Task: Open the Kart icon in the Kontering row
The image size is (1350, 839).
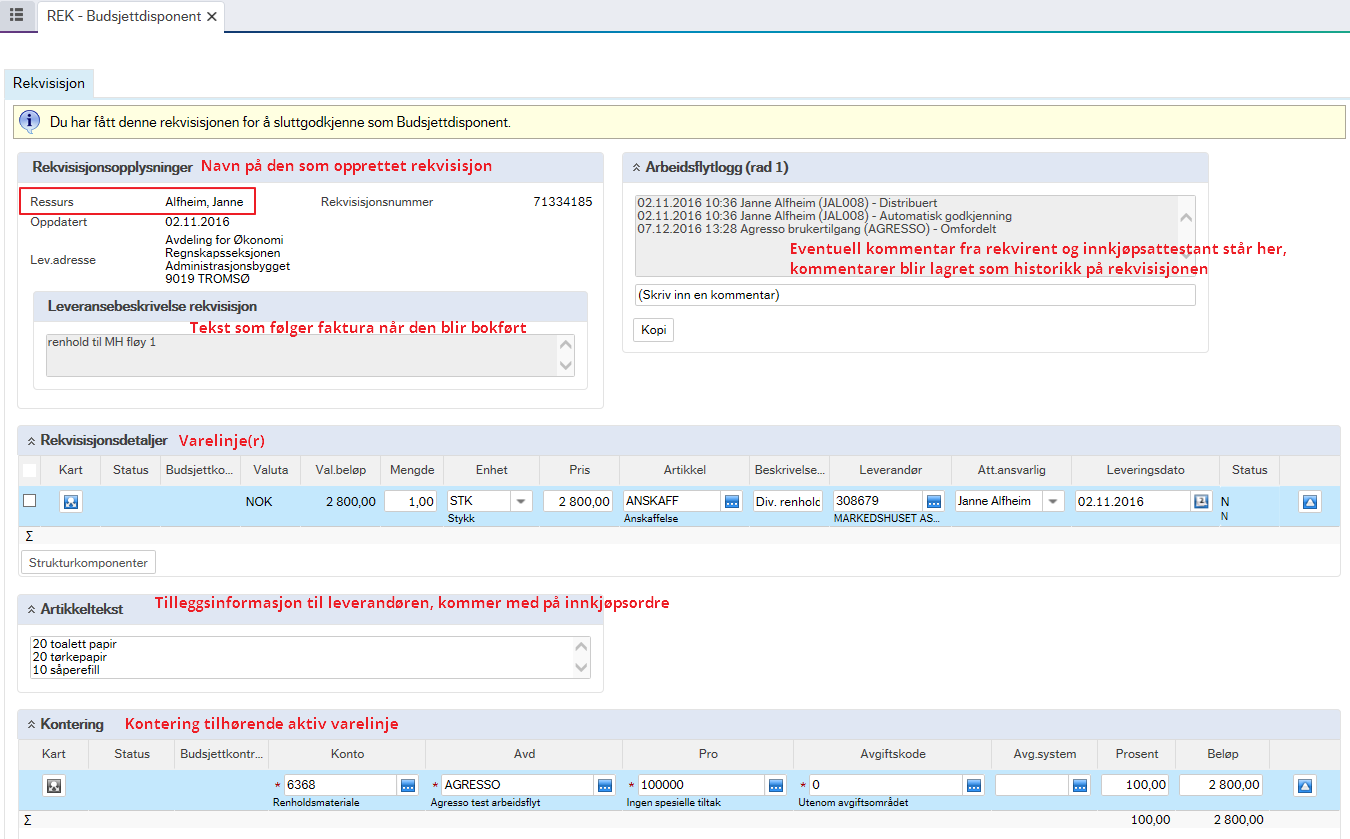Action: [54, 786]
